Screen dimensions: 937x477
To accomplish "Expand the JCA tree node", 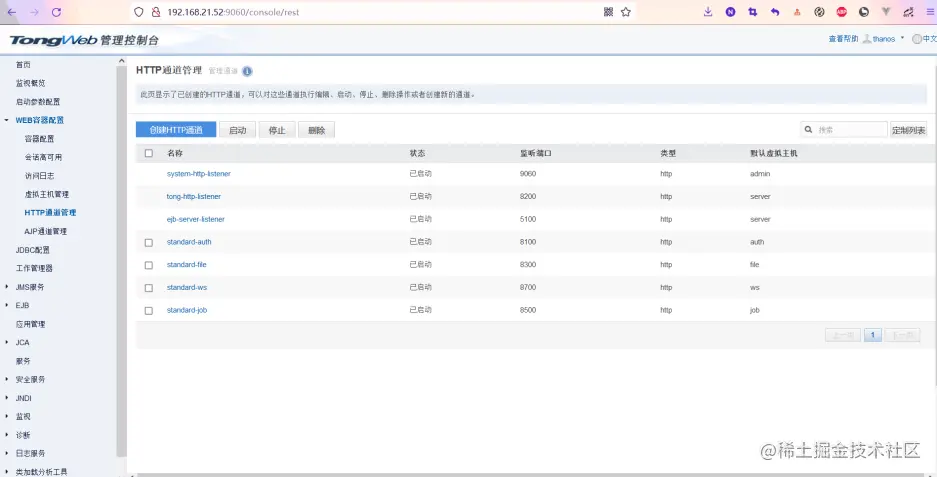I will pos(7,343).
